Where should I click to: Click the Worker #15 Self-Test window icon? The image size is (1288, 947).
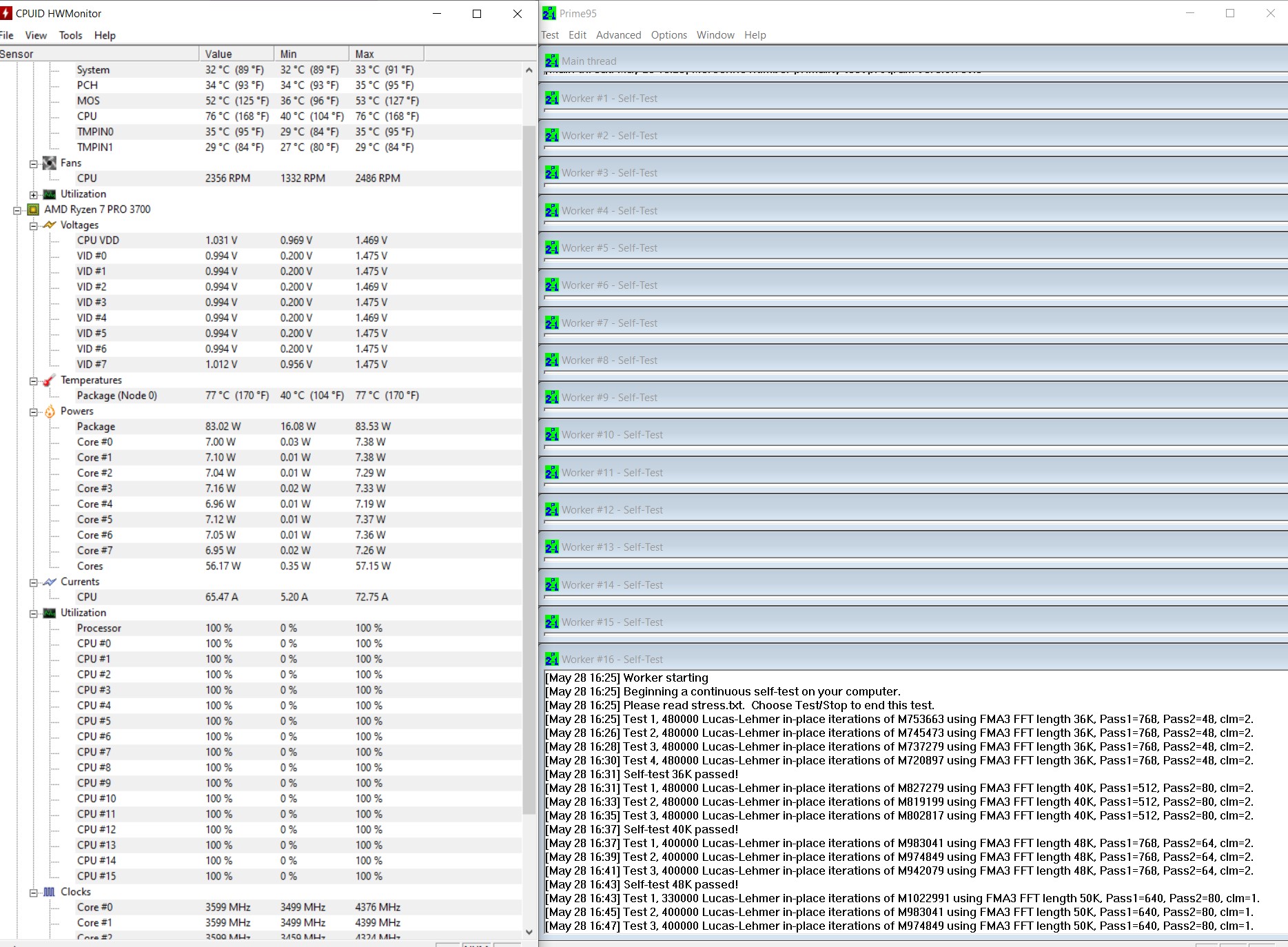[552, 622]
